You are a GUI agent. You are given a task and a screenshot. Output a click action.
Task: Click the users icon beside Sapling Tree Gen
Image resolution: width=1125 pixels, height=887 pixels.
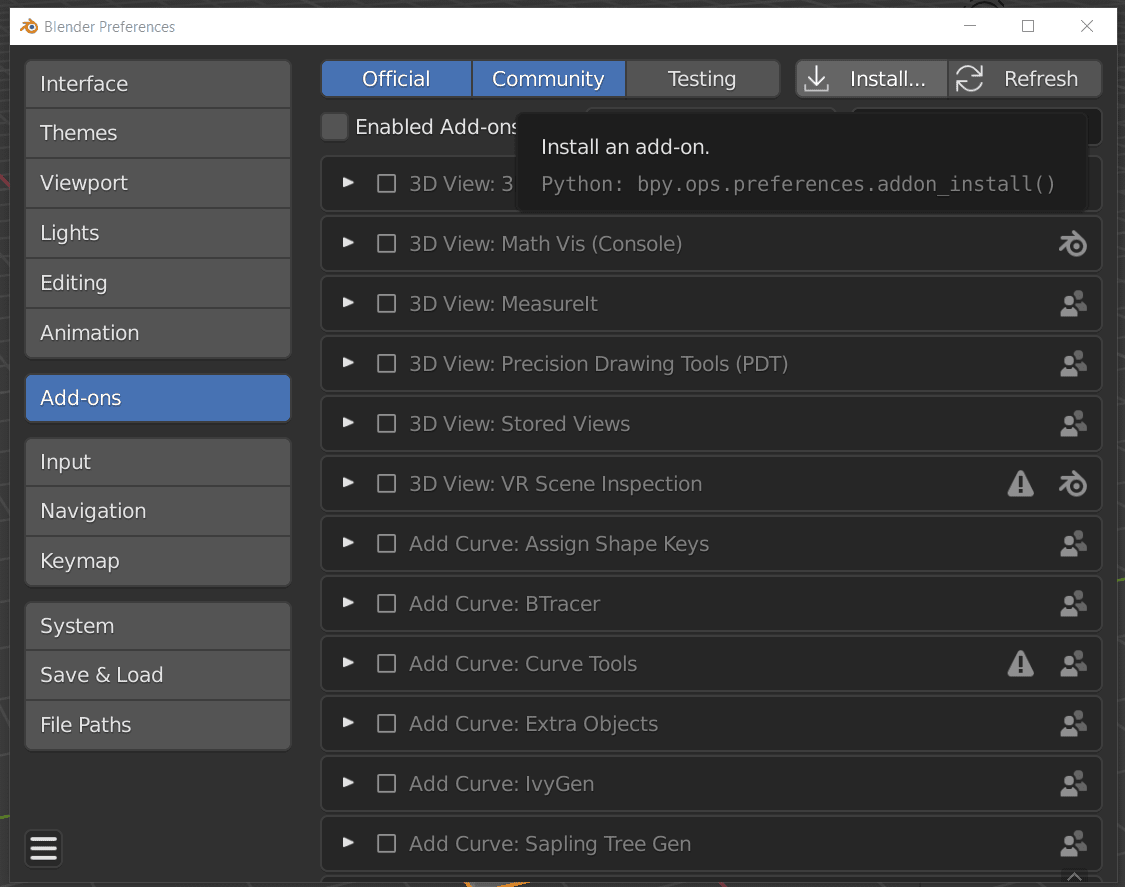coord(1072,843)
